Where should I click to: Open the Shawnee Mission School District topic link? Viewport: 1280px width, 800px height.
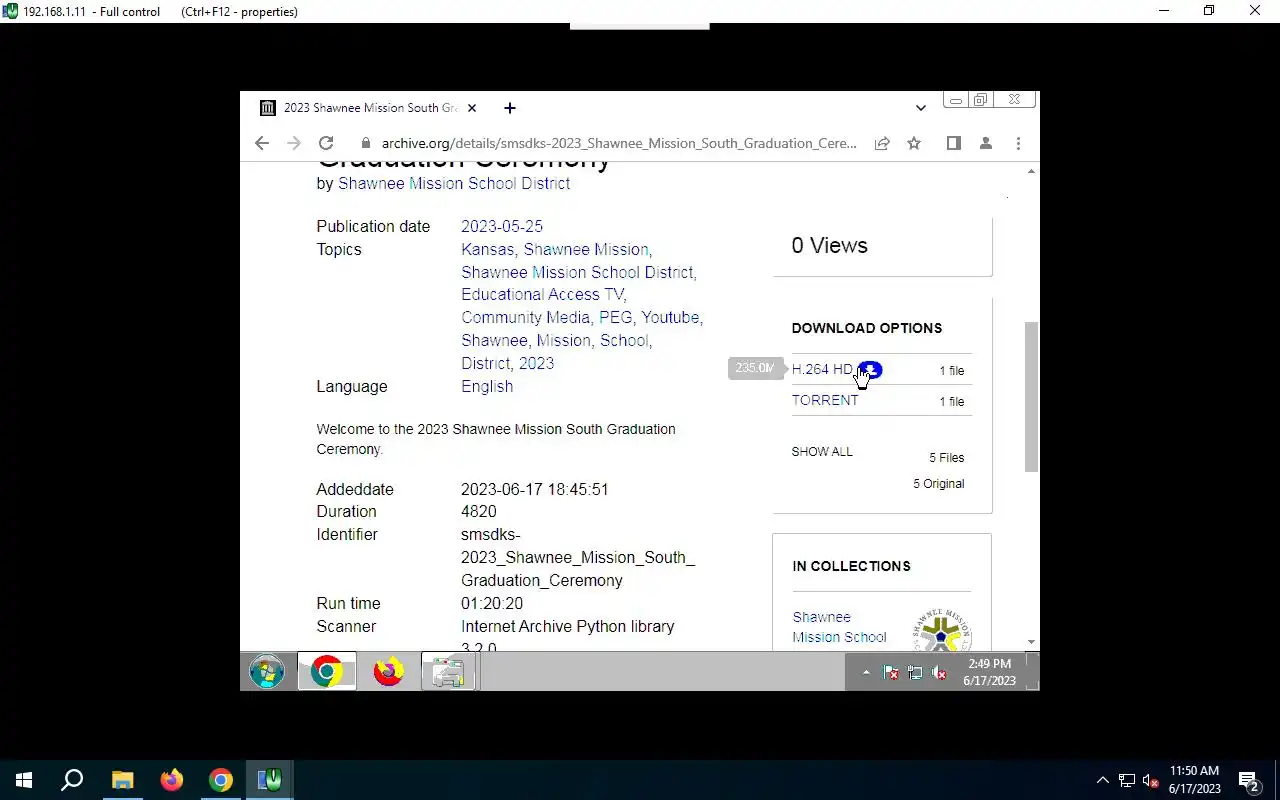click(577, 273)
